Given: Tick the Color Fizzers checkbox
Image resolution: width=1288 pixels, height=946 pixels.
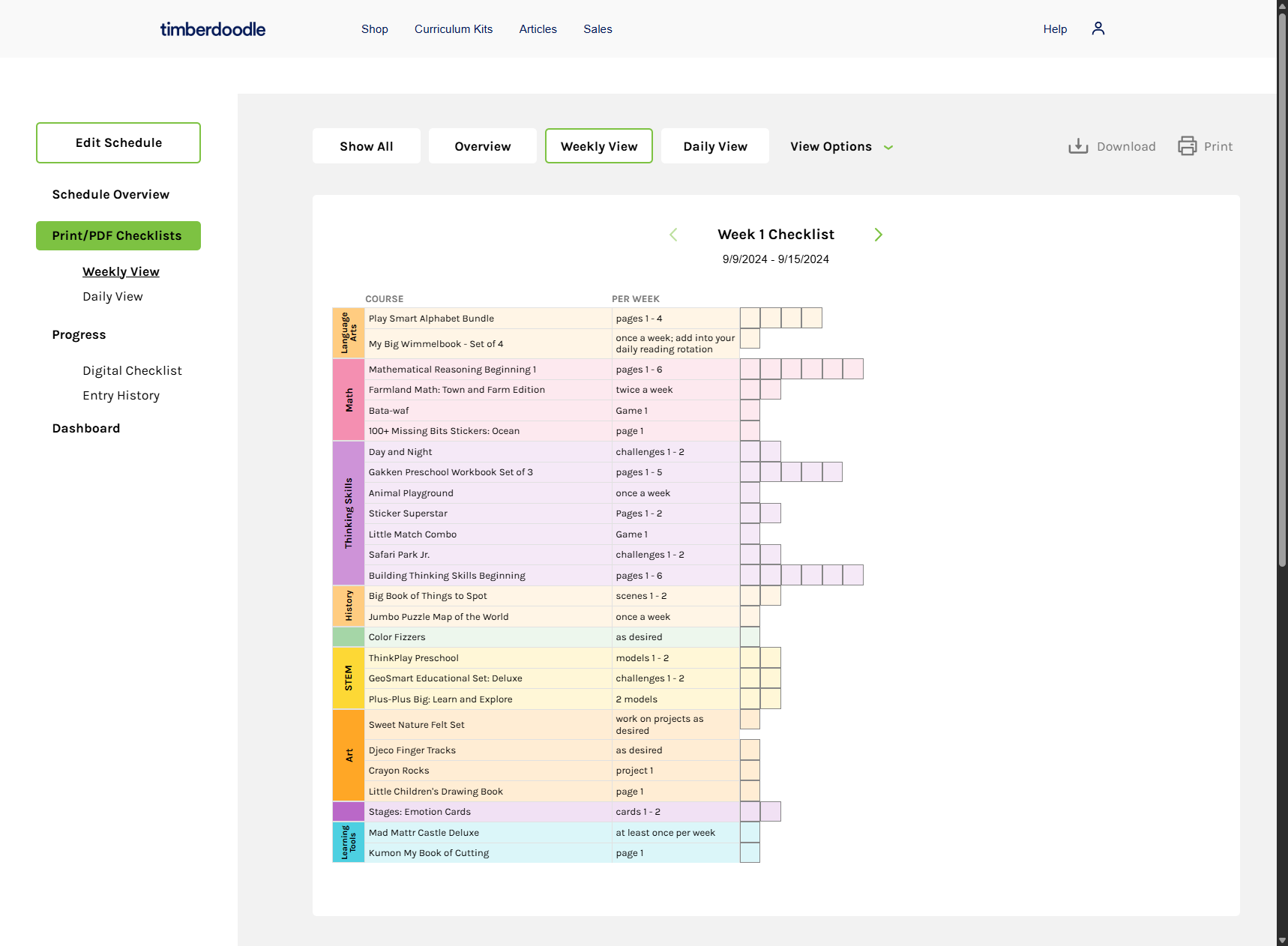Looking at the screenshot, I should [x=750, y=637].
